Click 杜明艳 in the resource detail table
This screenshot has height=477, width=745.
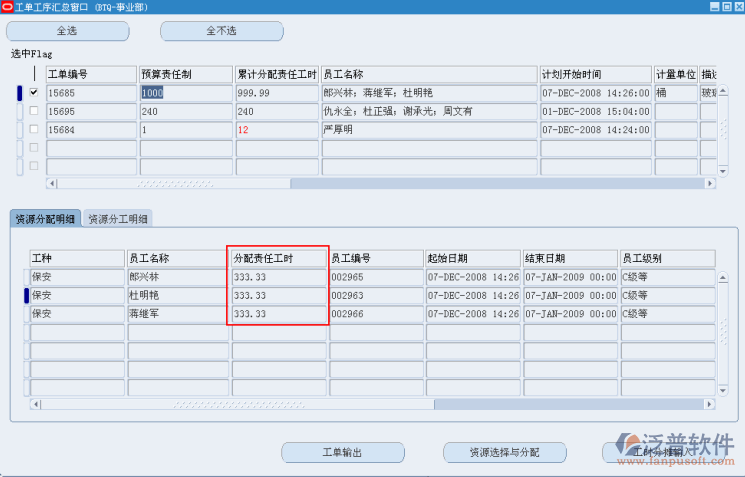tap(178, 296)
